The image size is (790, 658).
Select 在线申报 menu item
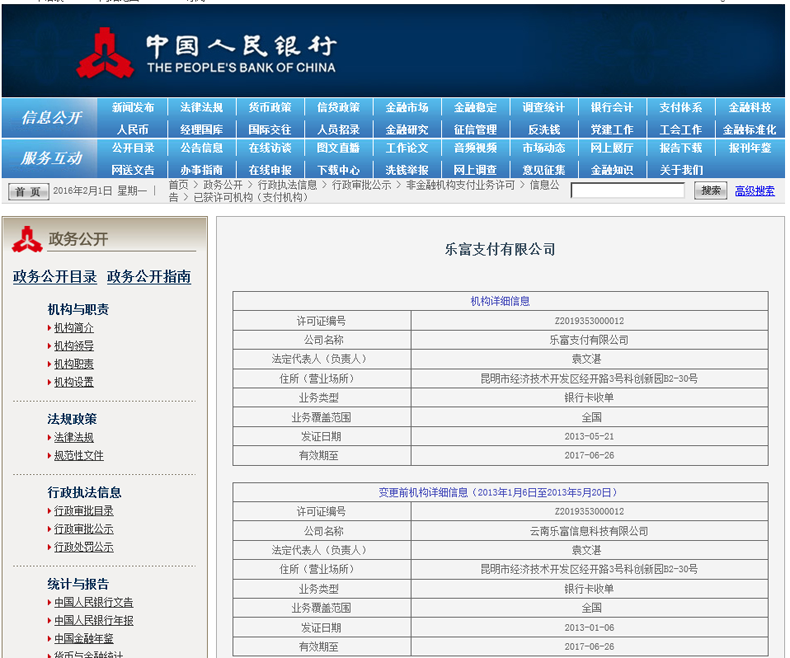pos(270,170)
